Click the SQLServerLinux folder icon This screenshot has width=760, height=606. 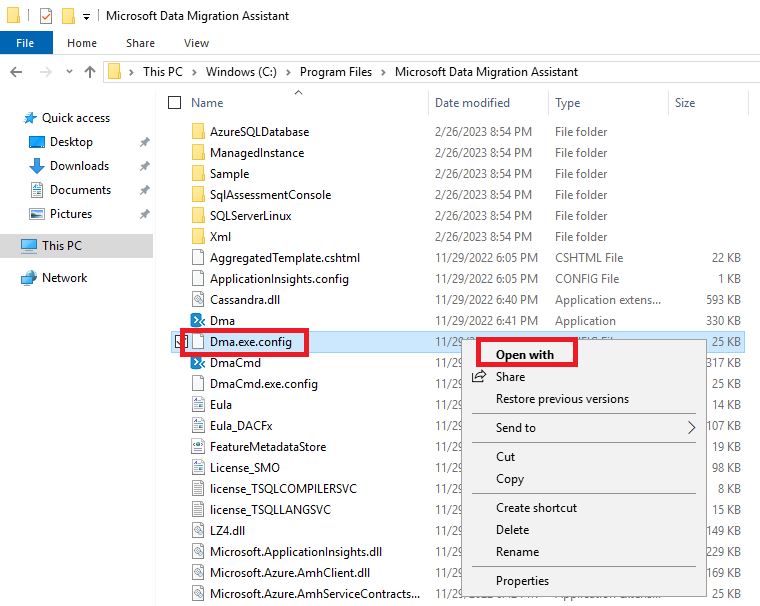pyautogui.click(x=198, y=216)
